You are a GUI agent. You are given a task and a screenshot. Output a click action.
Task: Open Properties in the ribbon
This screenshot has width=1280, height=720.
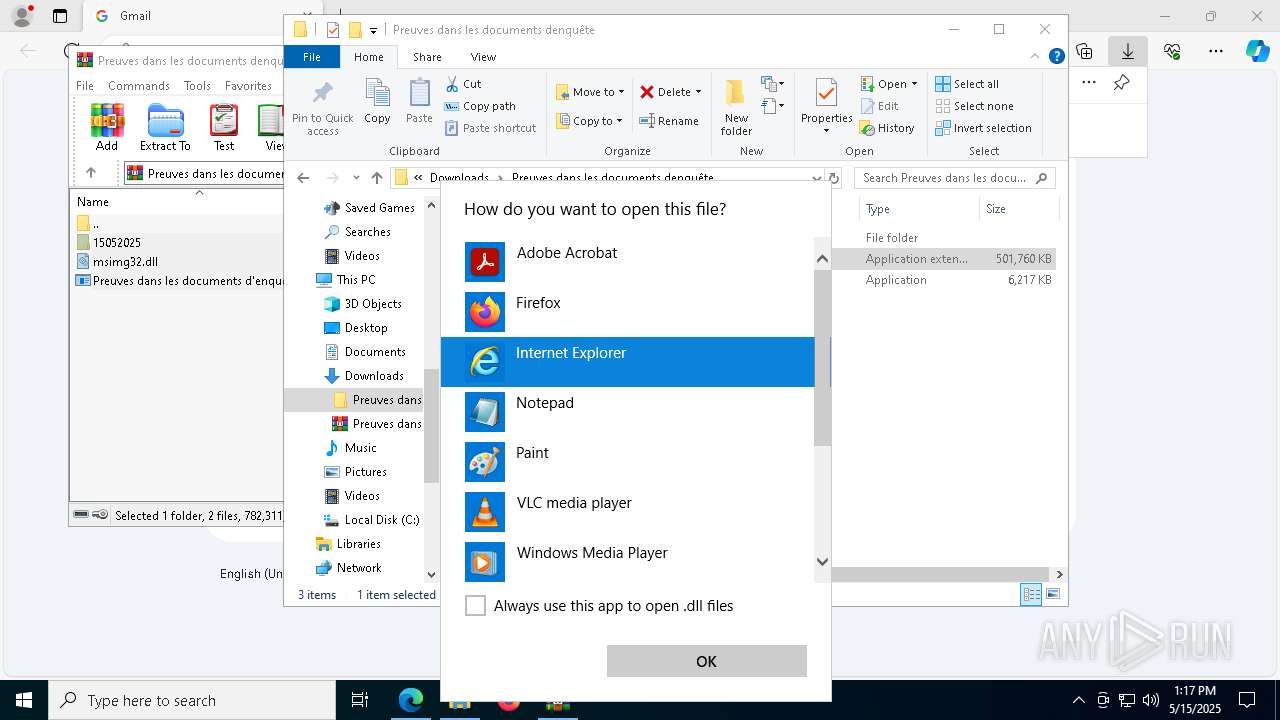pyautogui.click(x=826, y=107)
